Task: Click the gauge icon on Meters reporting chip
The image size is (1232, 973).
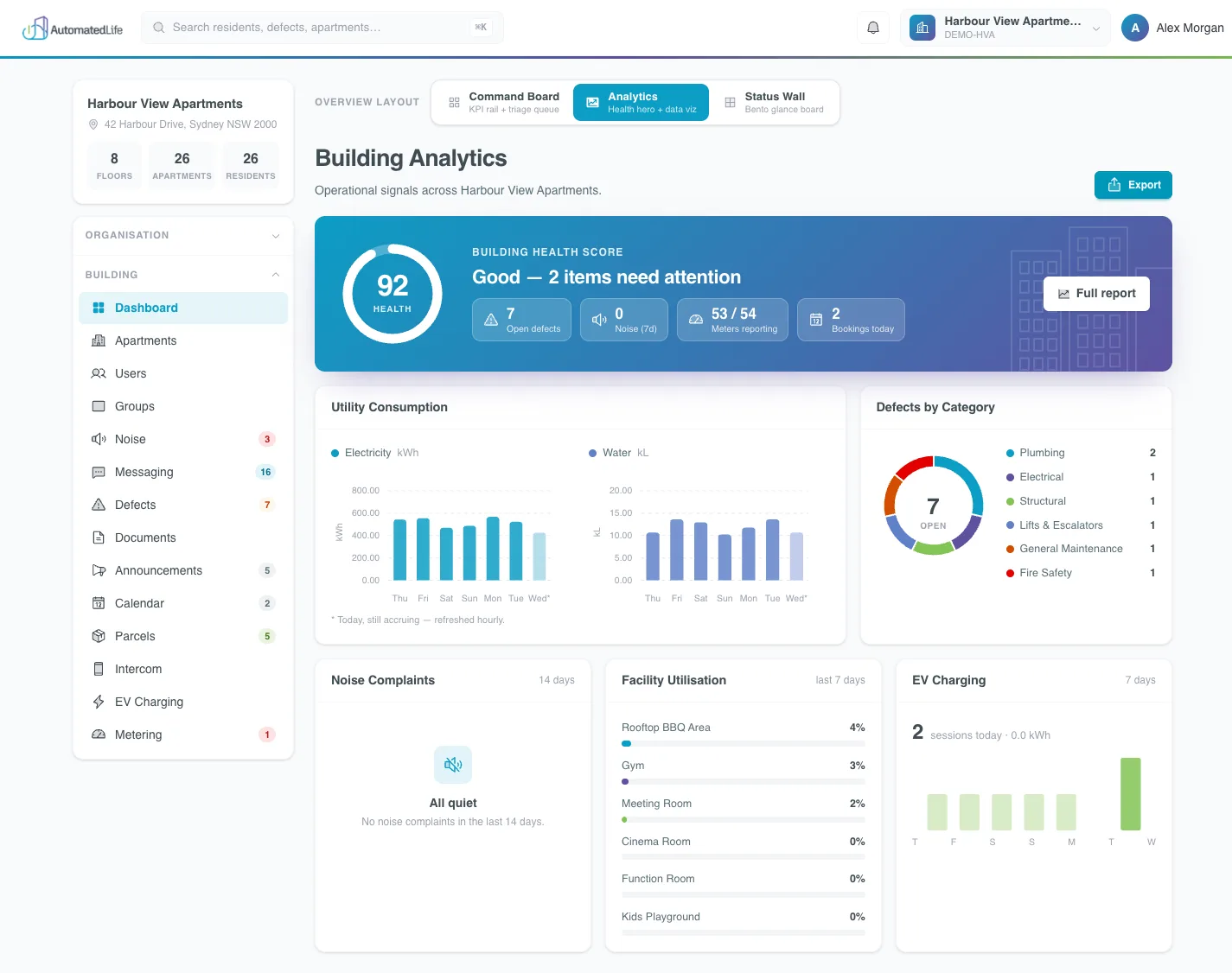Action: [x=696, y=320]
